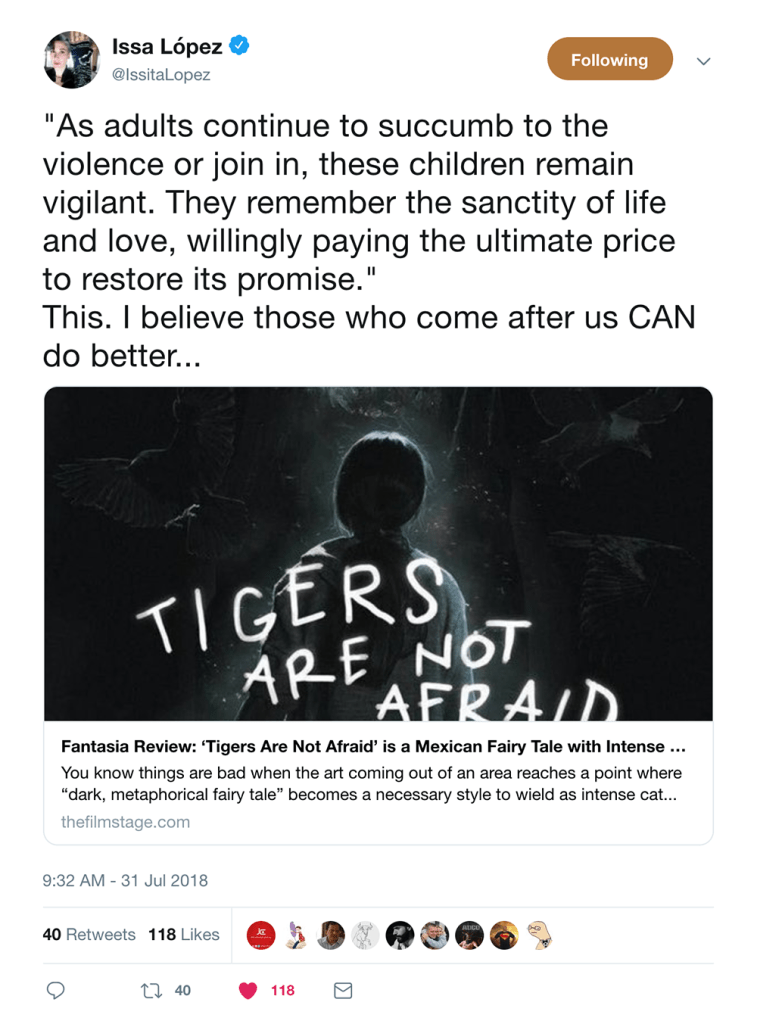Send tweet by direct message envelope icon
757x1024 pixels.
(342, 990)
